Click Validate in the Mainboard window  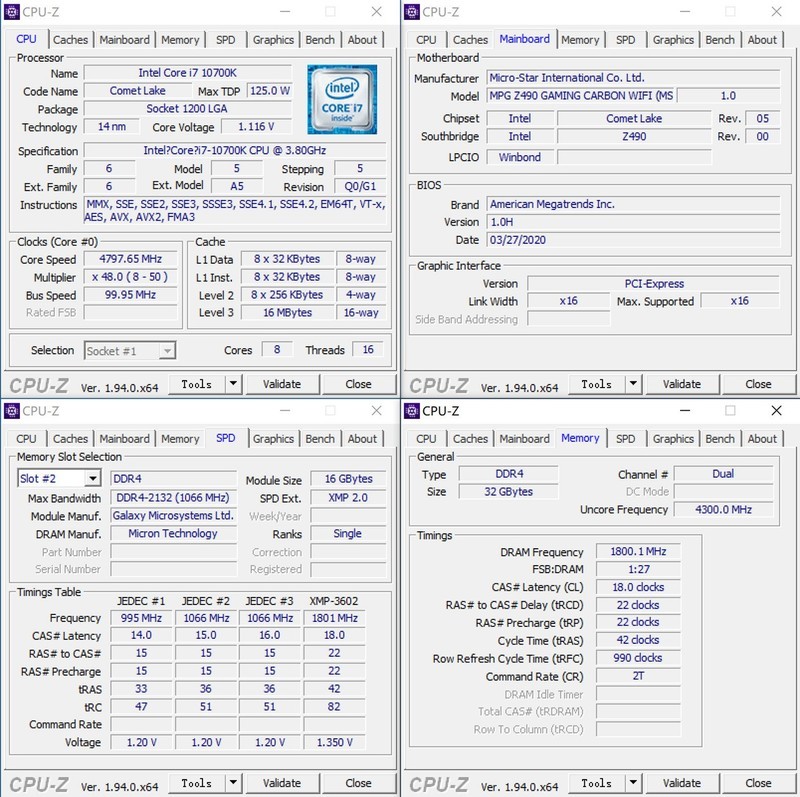[683, 383]
